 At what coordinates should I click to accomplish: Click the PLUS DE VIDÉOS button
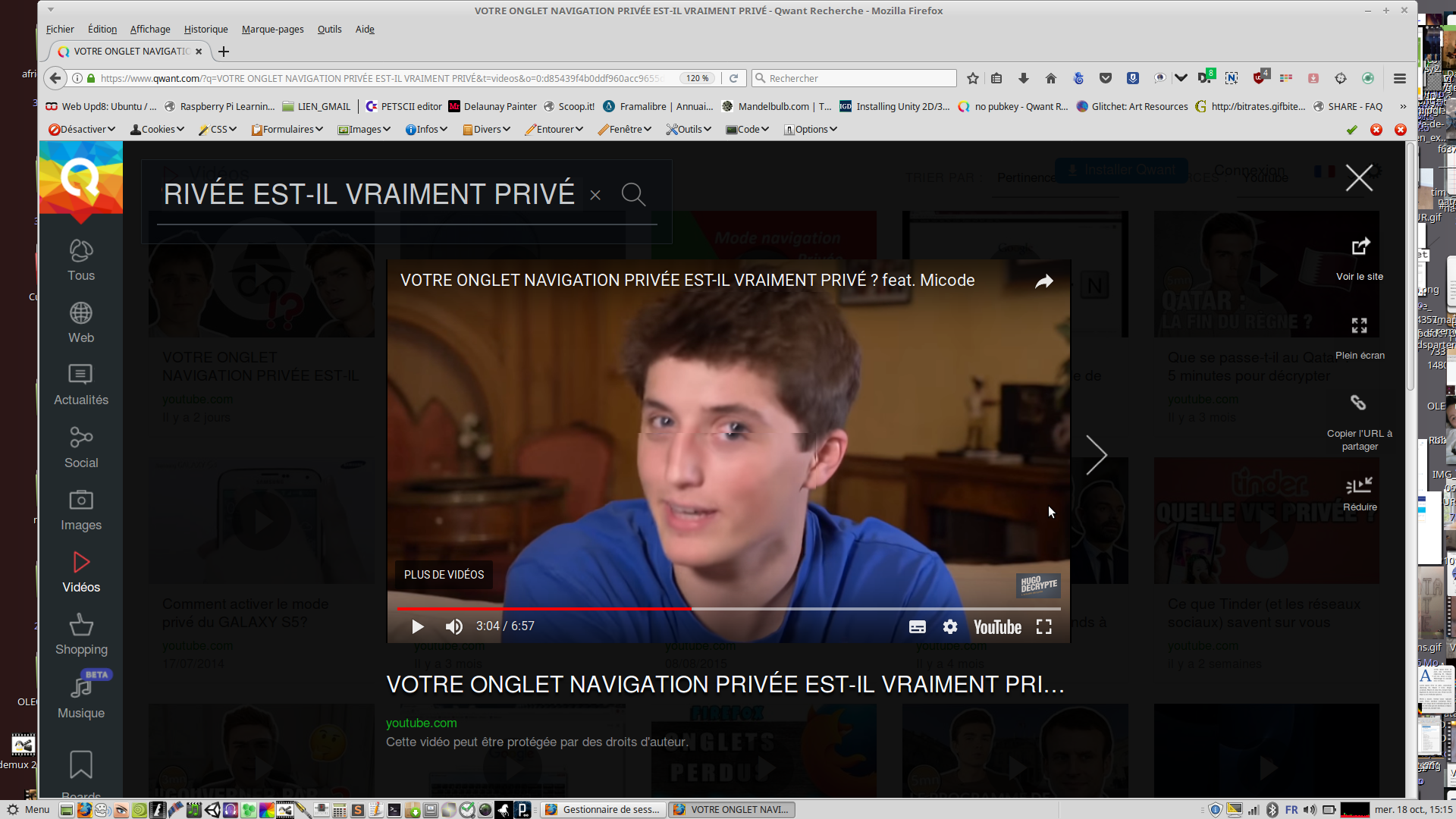(x=444, y=575)
